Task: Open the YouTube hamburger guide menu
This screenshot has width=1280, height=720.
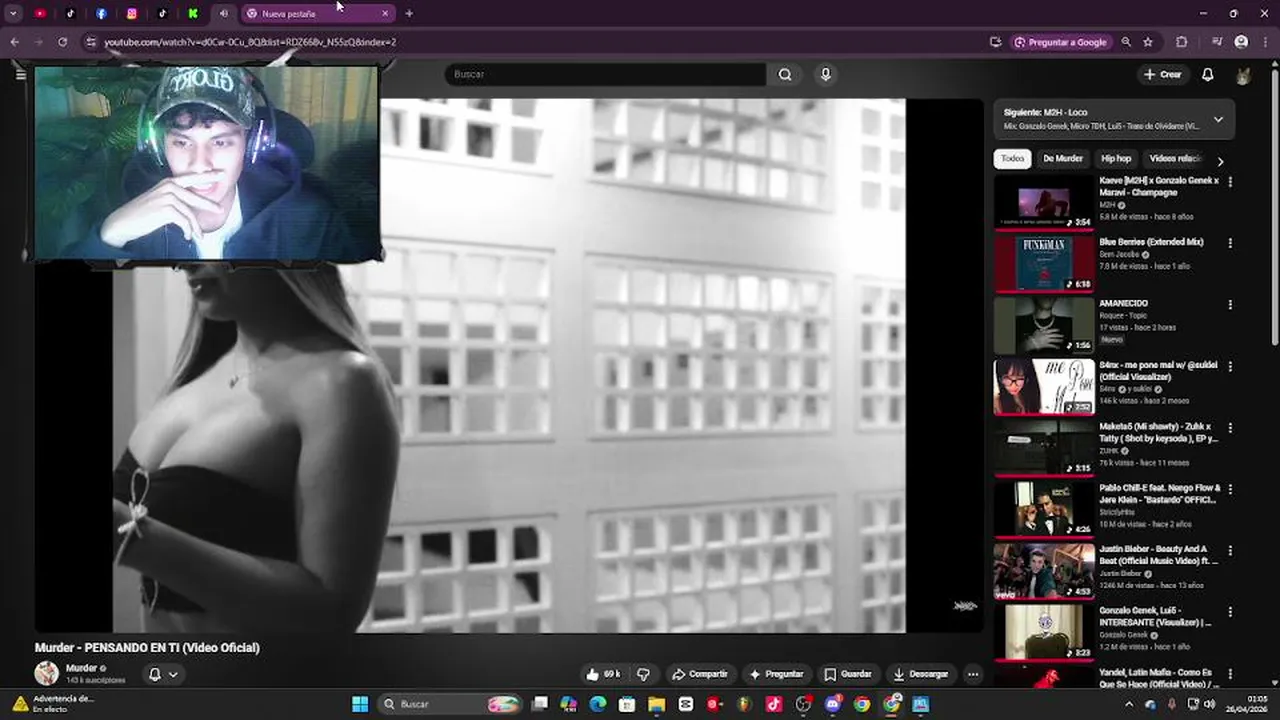Action: [x=20, y=74]
